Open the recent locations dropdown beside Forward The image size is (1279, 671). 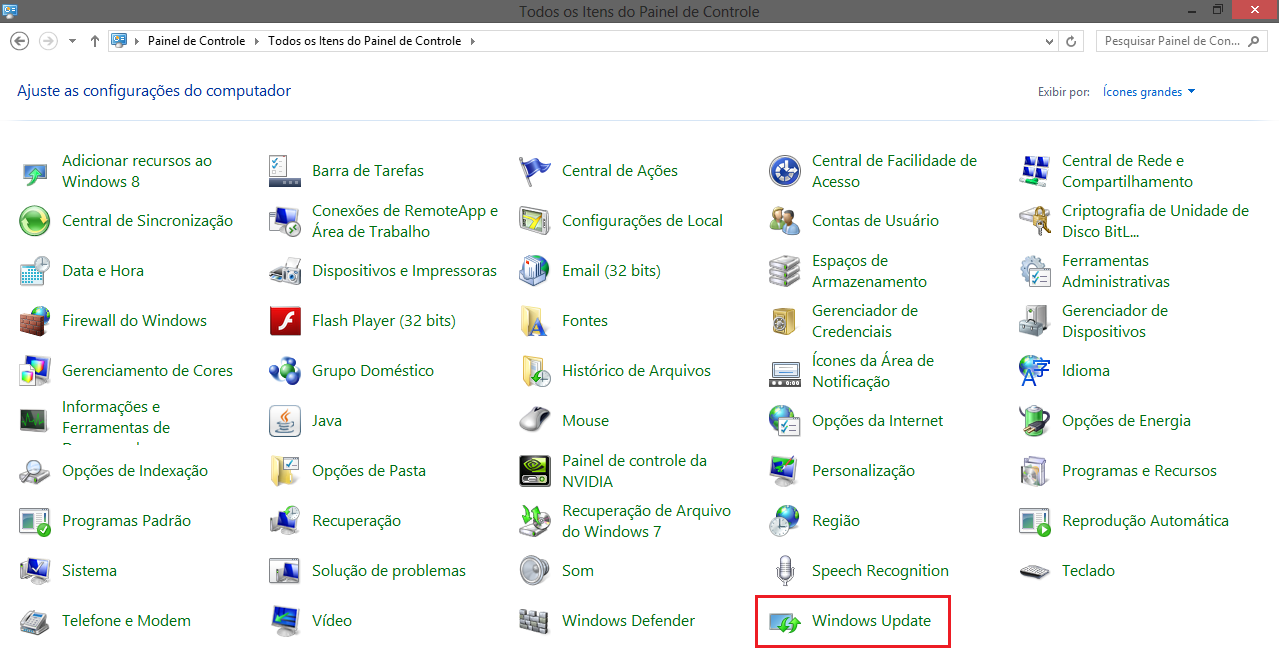pyautogui.click(x=72, y=41)
